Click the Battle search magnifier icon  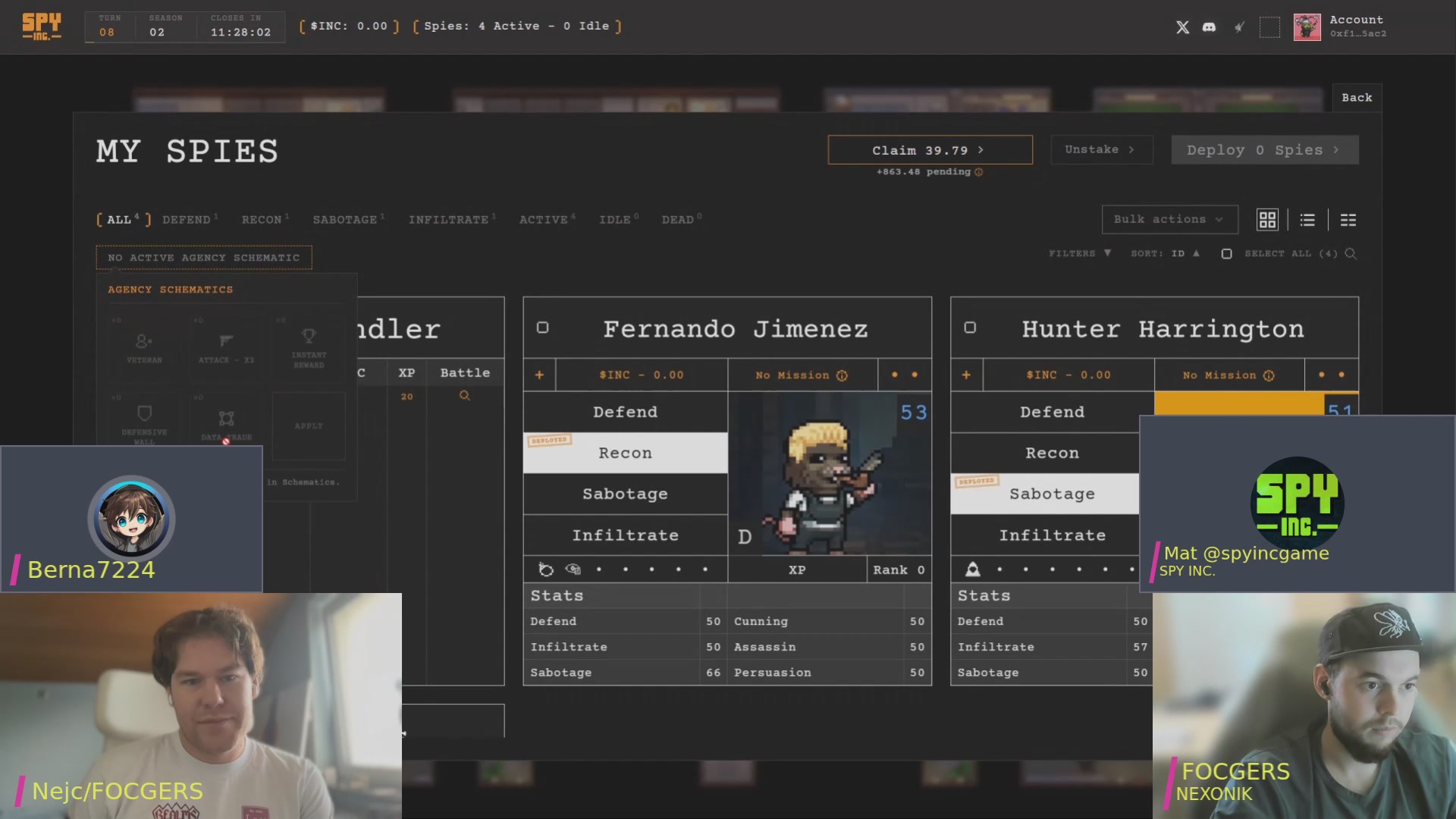464,396
